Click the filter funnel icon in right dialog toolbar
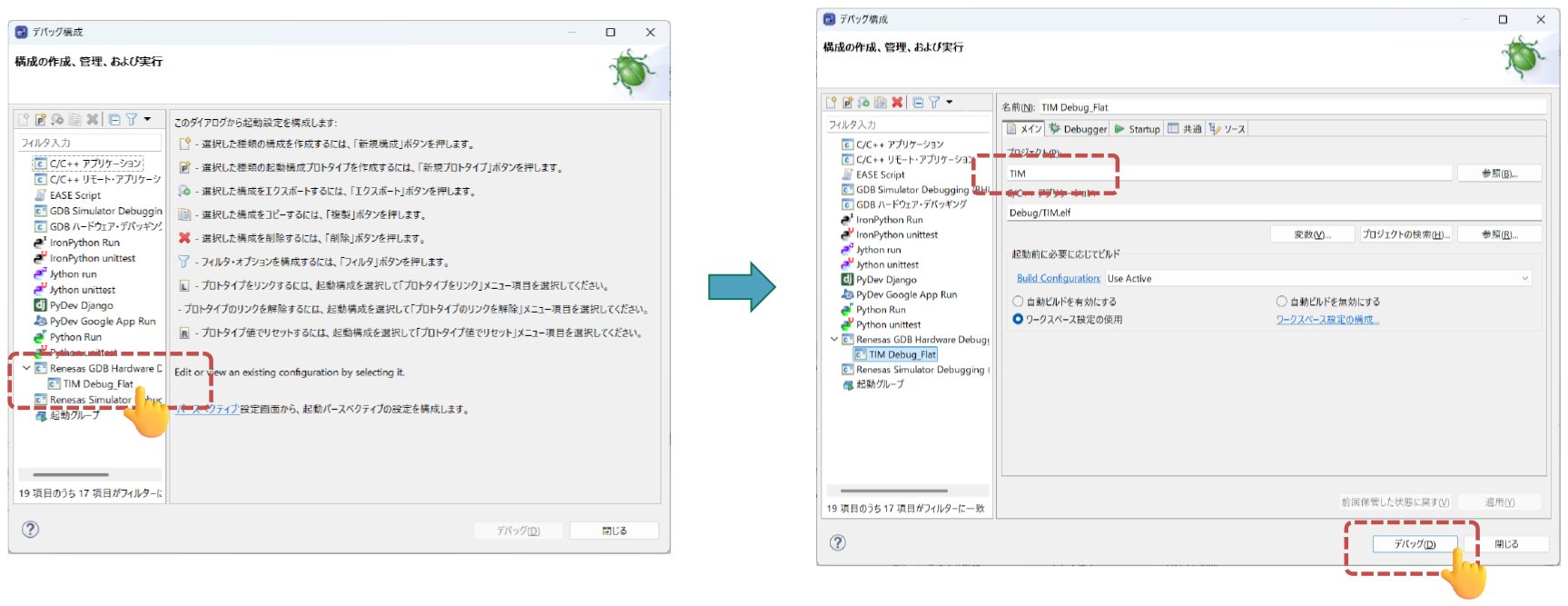Image resolution: width=1568 pixels, height=606 pixels. click(x=933, y=103)
